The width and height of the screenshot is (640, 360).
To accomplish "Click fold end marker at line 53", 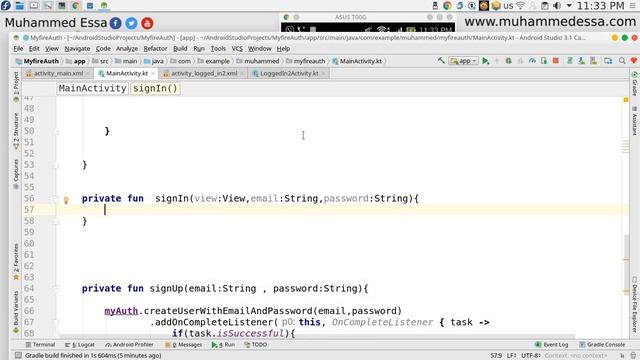I will click(56, 165).
